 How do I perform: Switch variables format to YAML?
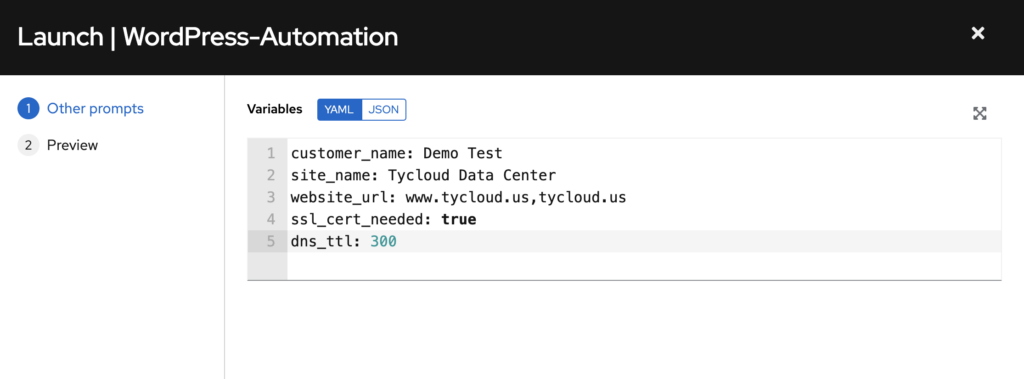339,110
